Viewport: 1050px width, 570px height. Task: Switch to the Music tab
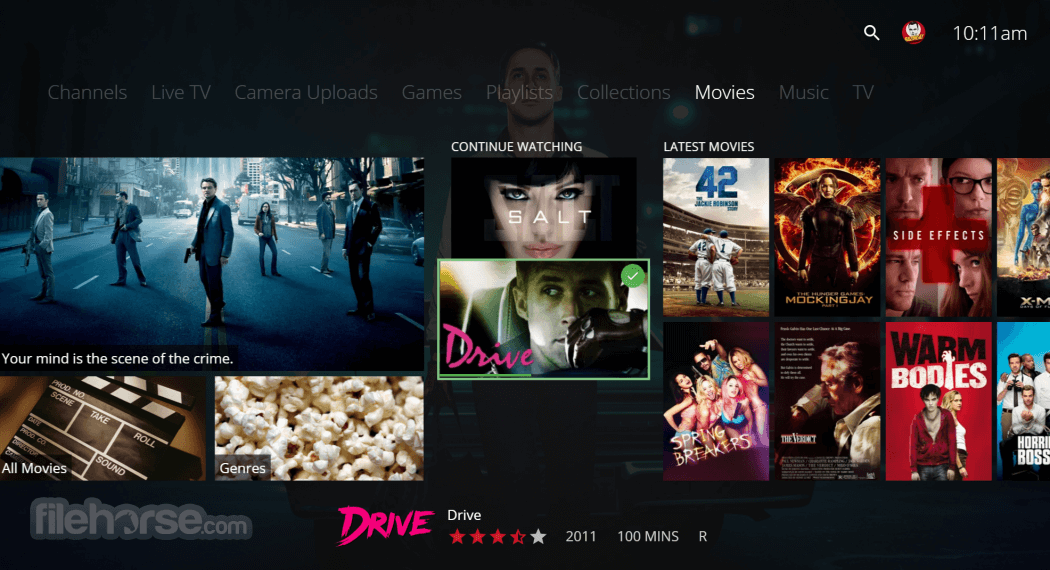pyautogui.click(x=804, y=92)
